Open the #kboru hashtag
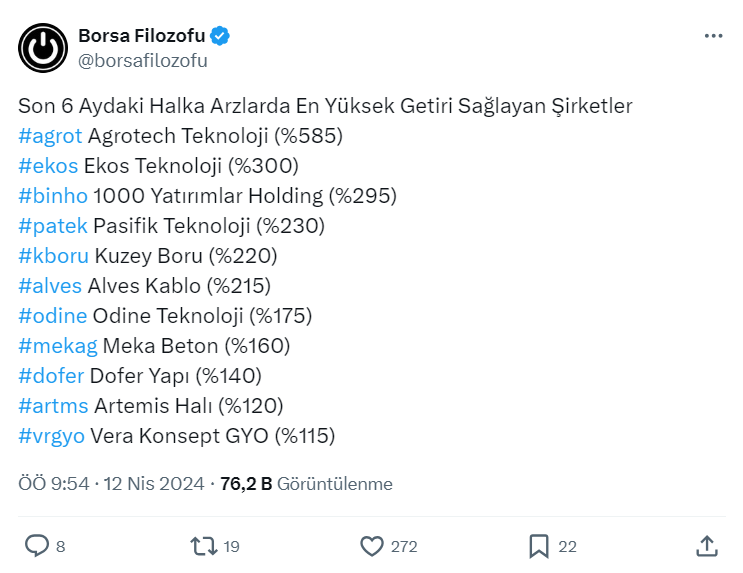743x573 pixels. (x=53, y=256)
